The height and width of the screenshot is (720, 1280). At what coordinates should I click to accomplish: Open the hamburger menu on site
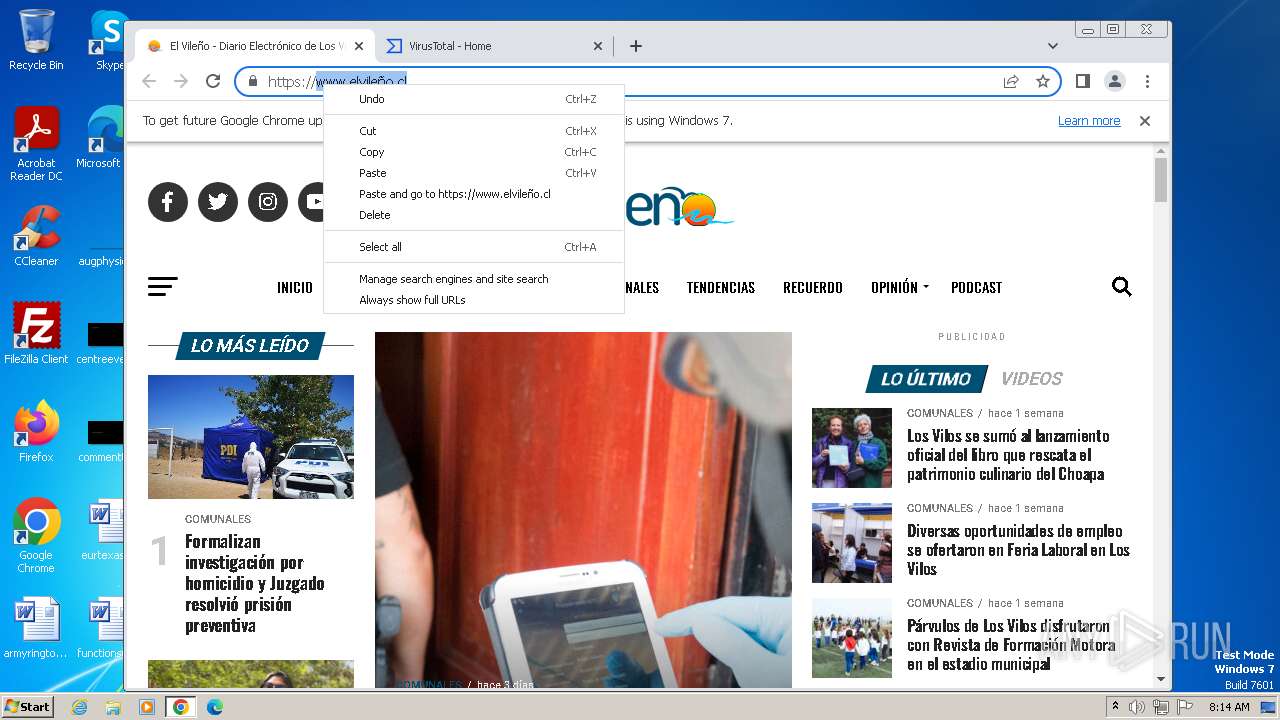[163, 287]
